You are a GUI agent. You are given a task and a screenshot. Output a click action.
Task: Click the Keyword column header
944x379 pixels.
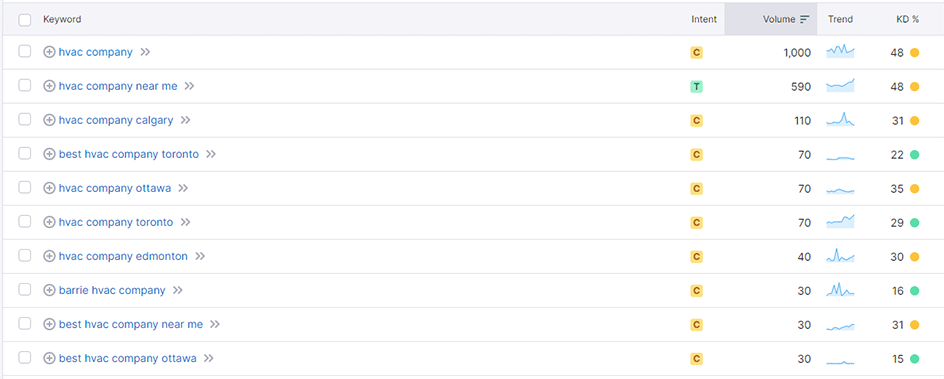[x=62, y=19]
